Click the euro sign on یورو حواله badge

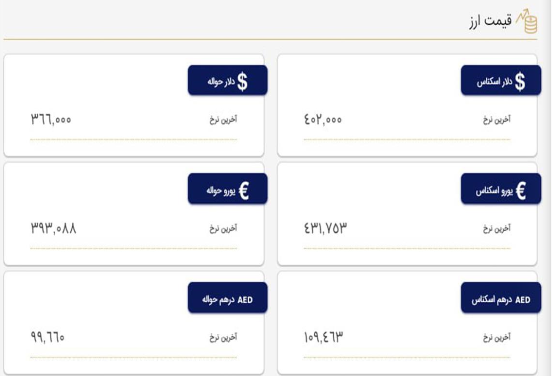click(244, 191)
